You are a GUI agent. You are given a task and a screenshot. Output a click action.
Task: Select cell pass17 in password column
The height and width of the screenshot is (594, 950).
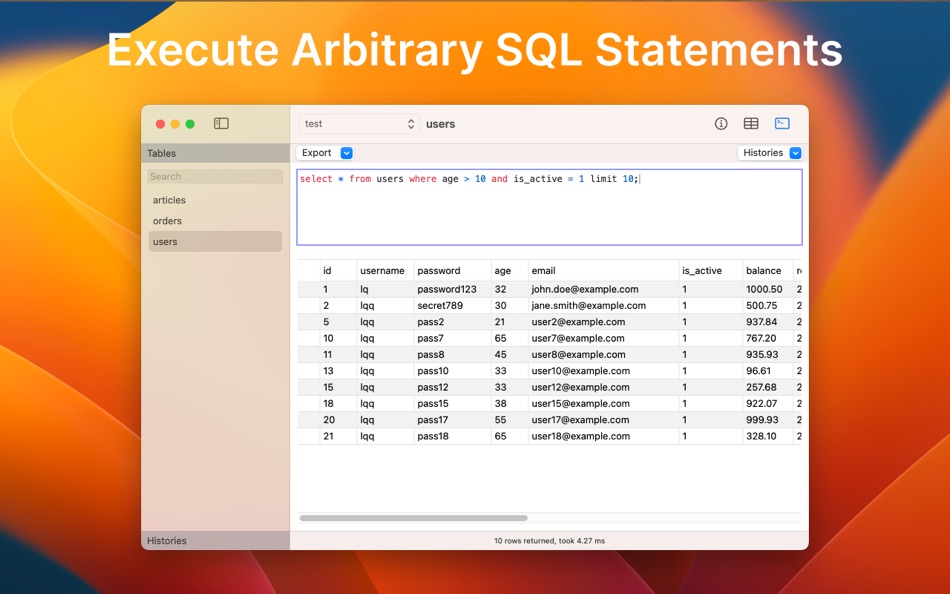pyautogui.click(x=433, y=420)
